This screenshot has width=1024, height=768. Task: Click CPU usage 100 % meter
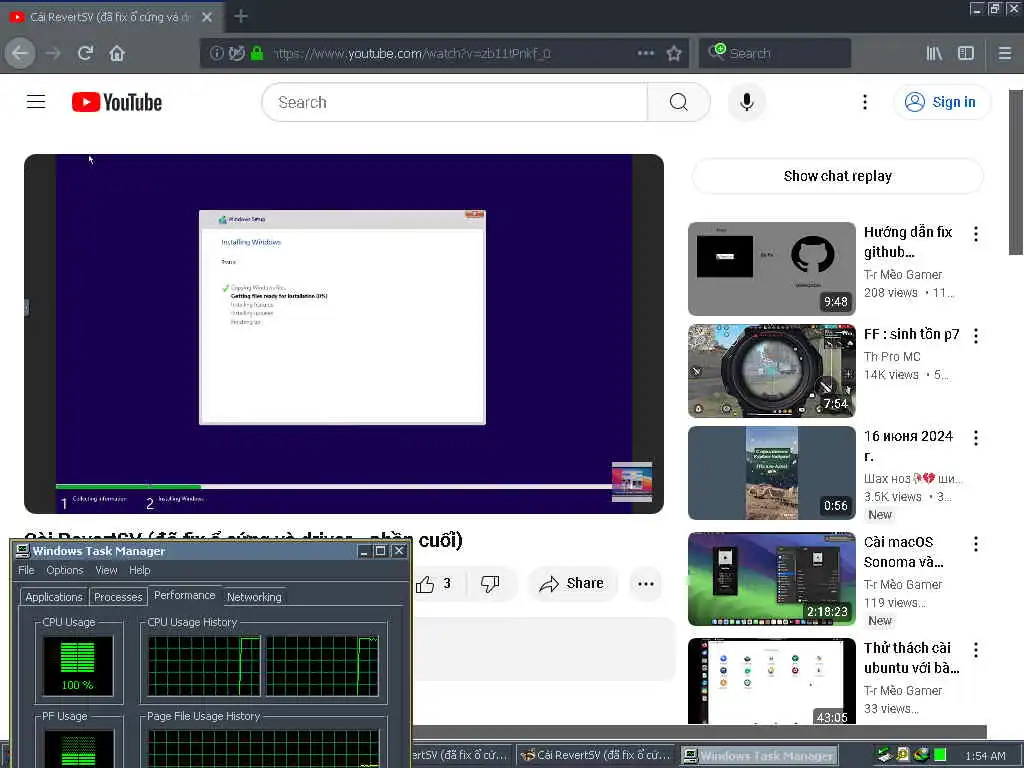tap(78, 665)
